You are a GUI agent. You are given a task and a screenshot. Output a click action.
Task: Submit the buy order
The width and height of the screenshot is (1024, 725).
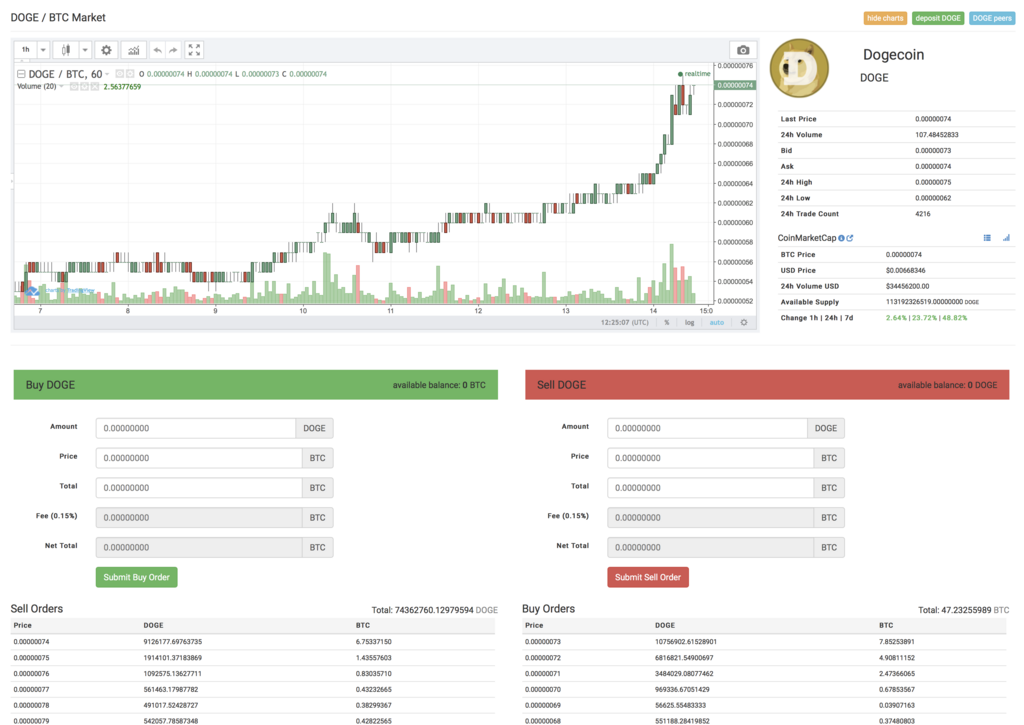pyautogui.click(x=136, y=577)
